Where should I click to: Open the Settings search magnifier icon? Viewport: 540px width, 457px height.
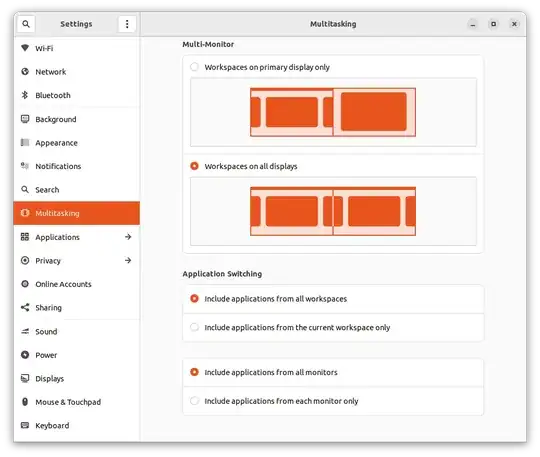pos(26,24)
